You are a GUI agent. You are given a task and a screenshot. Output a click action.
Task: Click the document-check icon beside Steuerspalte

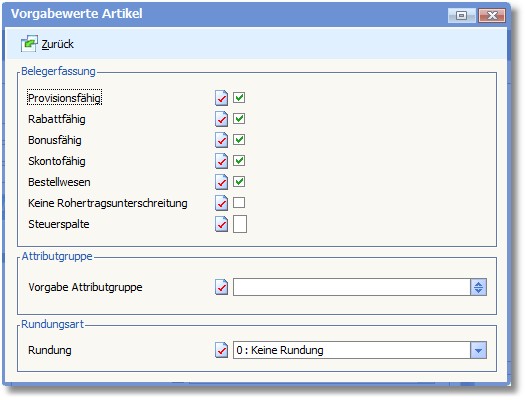[x=221, y=224]
